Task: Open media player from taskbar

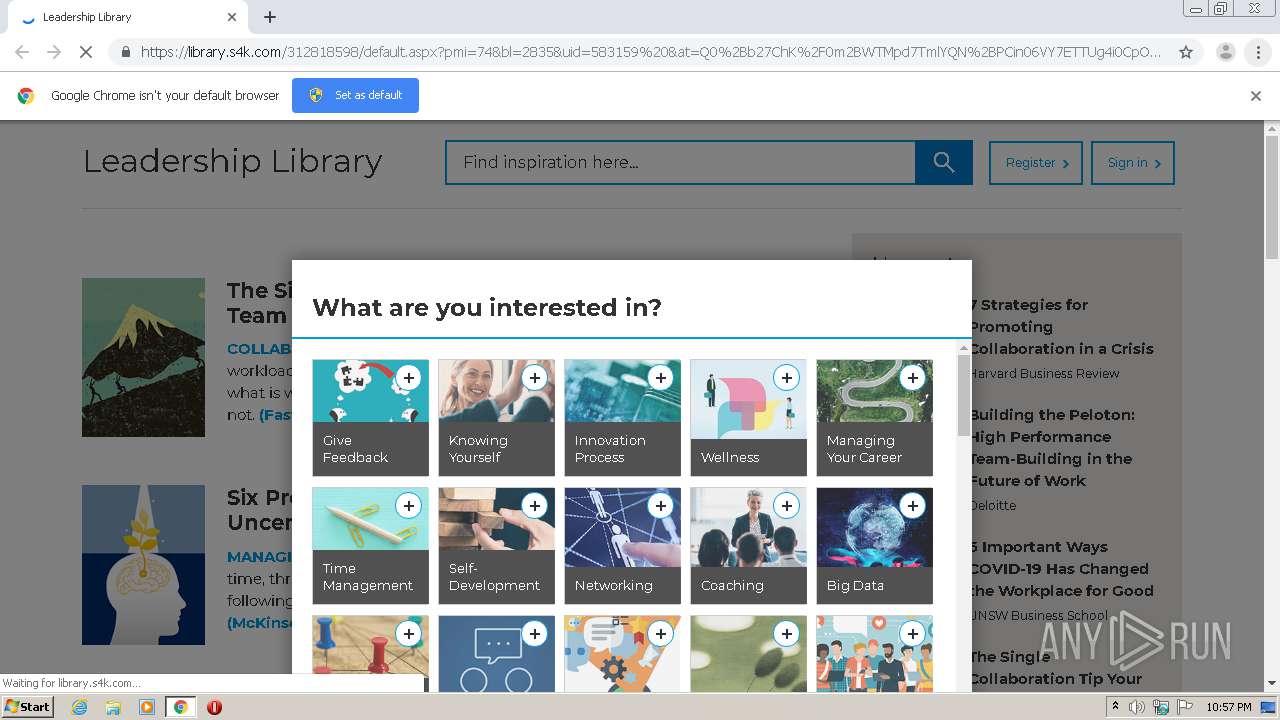Action: pyautogui.click(x=147, y=707)
